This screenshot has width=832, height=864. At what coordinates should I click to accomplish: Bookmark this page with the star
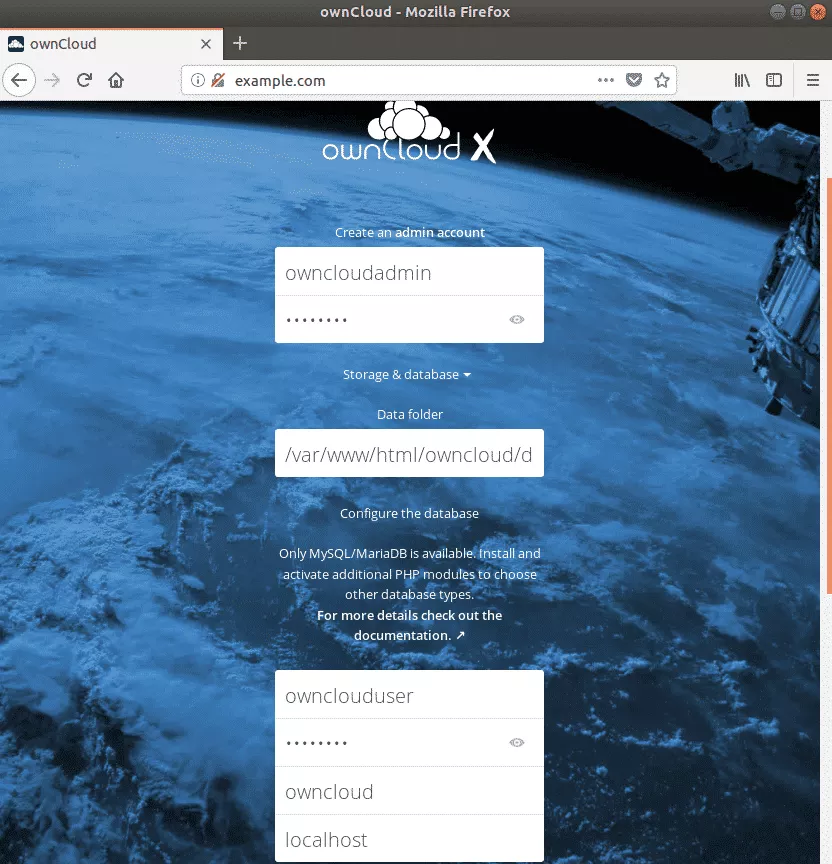click(x=662, y=80)
